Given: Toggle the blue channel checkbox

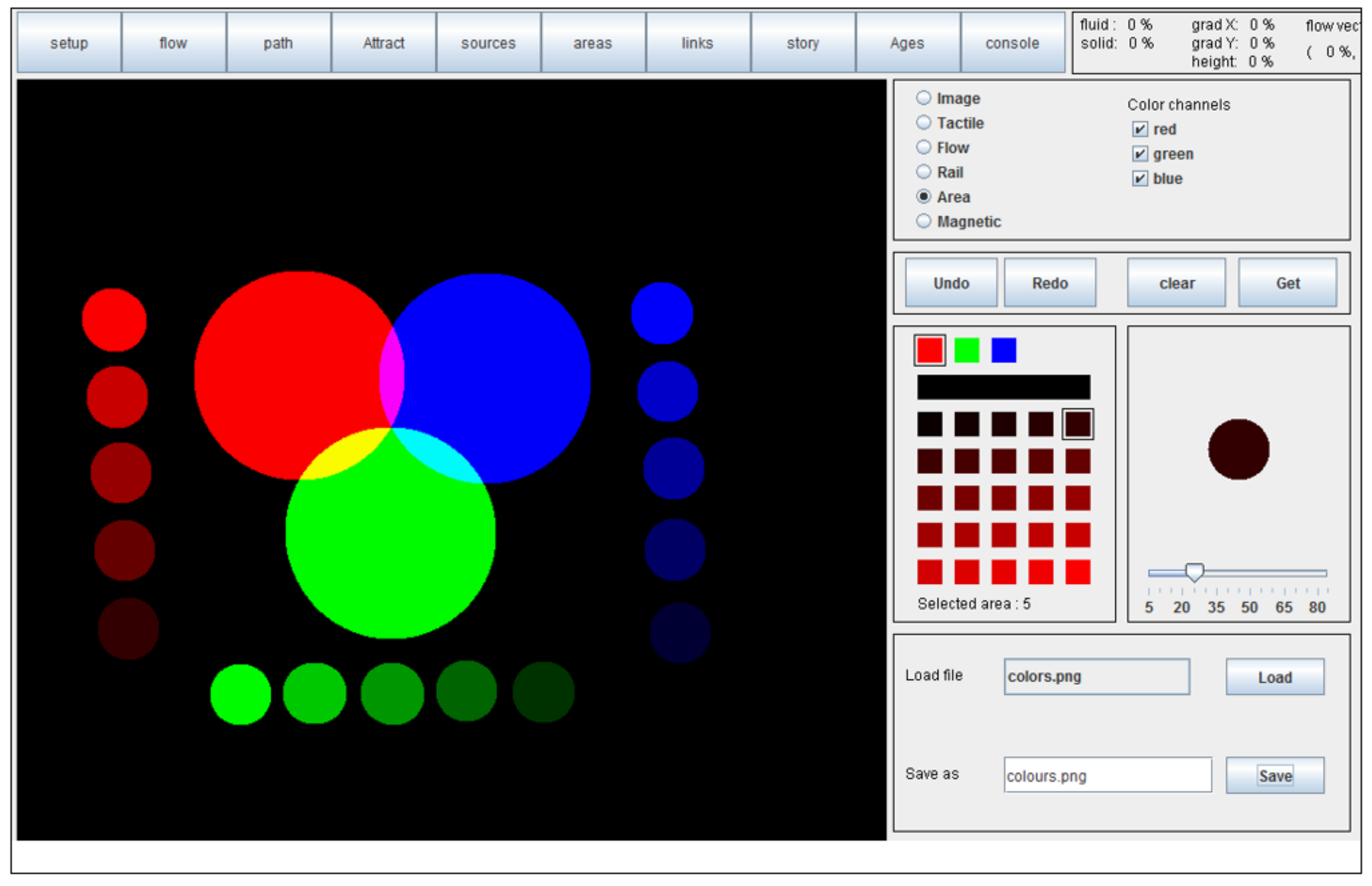Looking at the screenshot, I should (x=1139, y=179).
